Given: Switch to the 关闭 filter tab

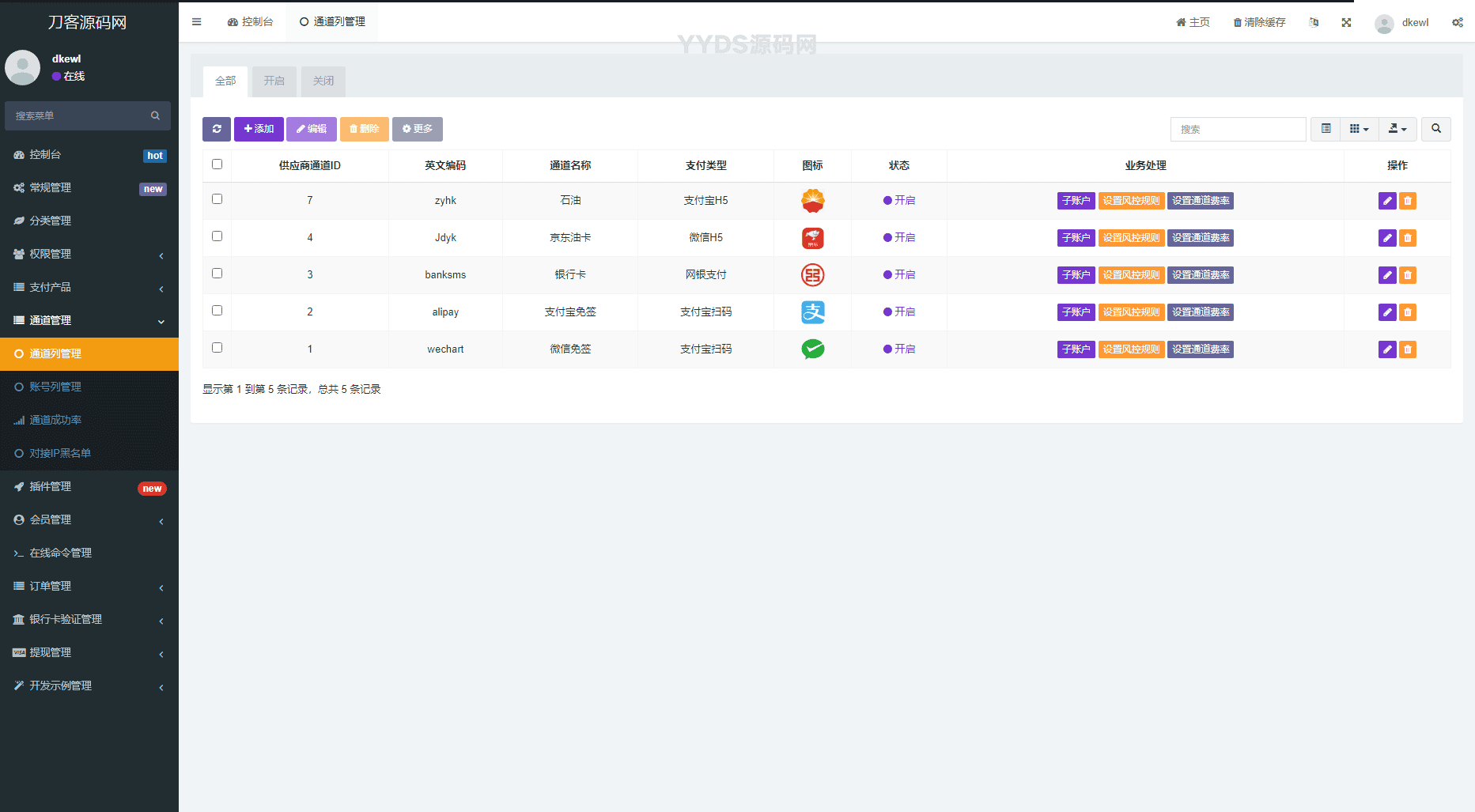Looking at the screenshot, I should pos(323,81).
